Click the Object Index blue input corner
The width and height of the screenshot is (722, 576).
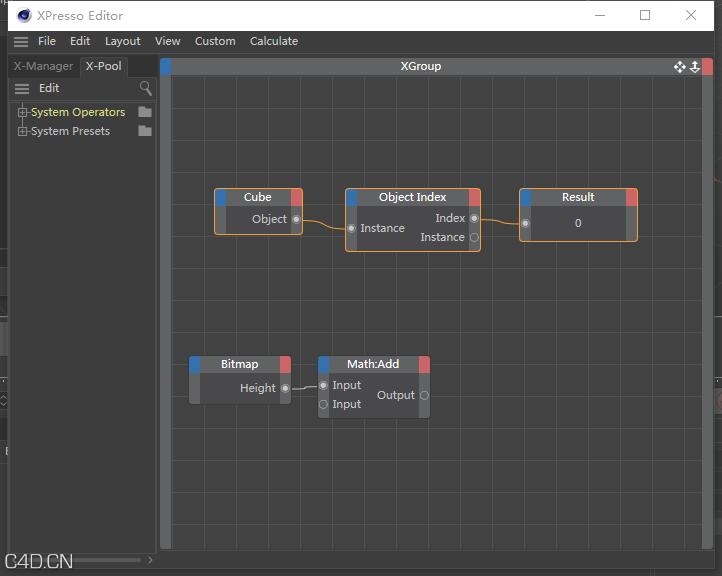(x=352, y=197)
